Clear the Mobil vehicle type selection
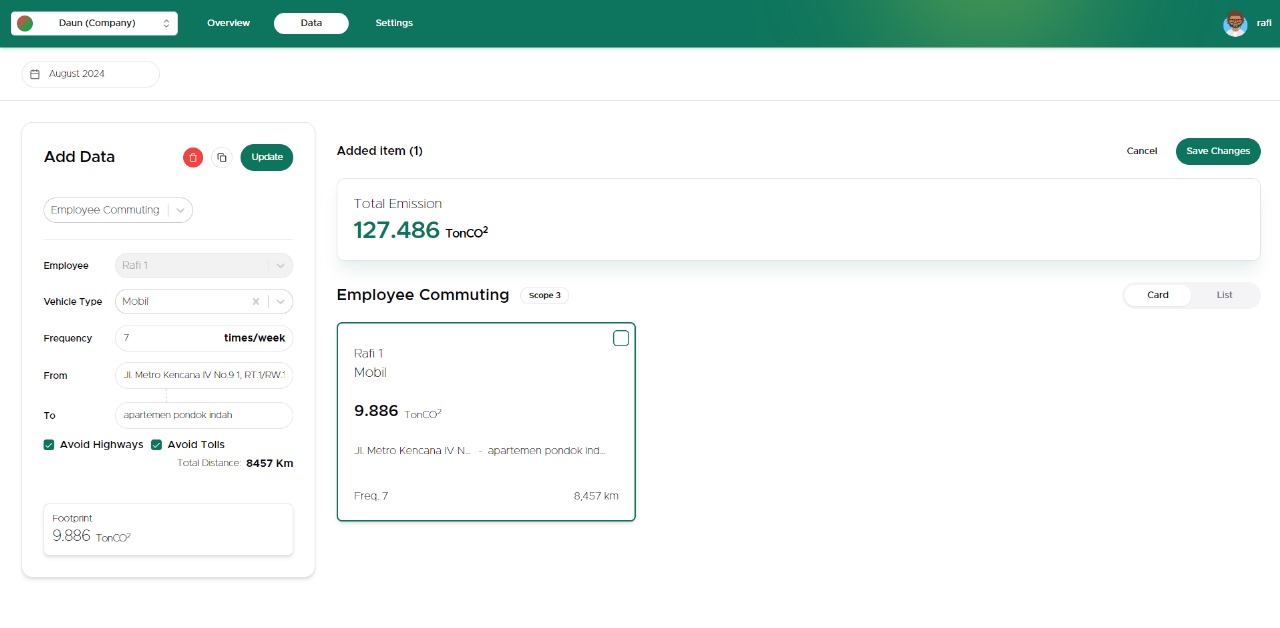The image size is (1280, 628). [x=255, y=301]
